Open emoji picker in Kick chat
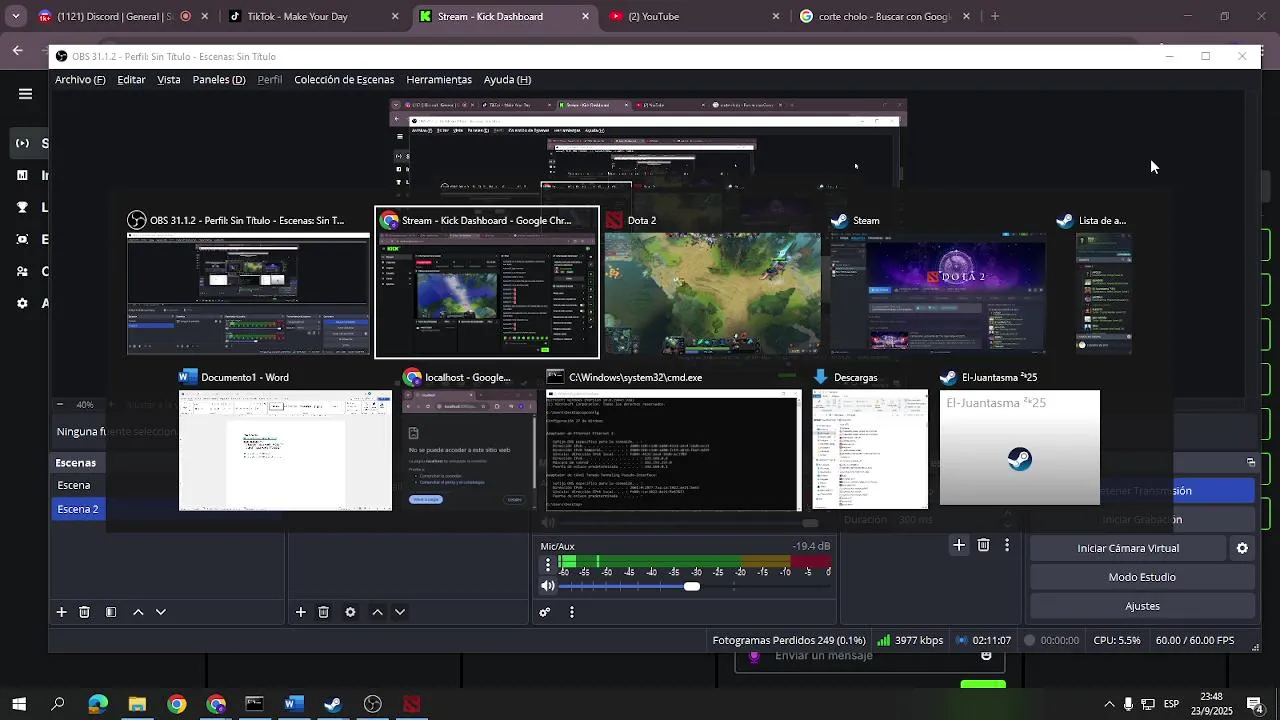This screenshot has width=1280, height=720. pos(986,656)
